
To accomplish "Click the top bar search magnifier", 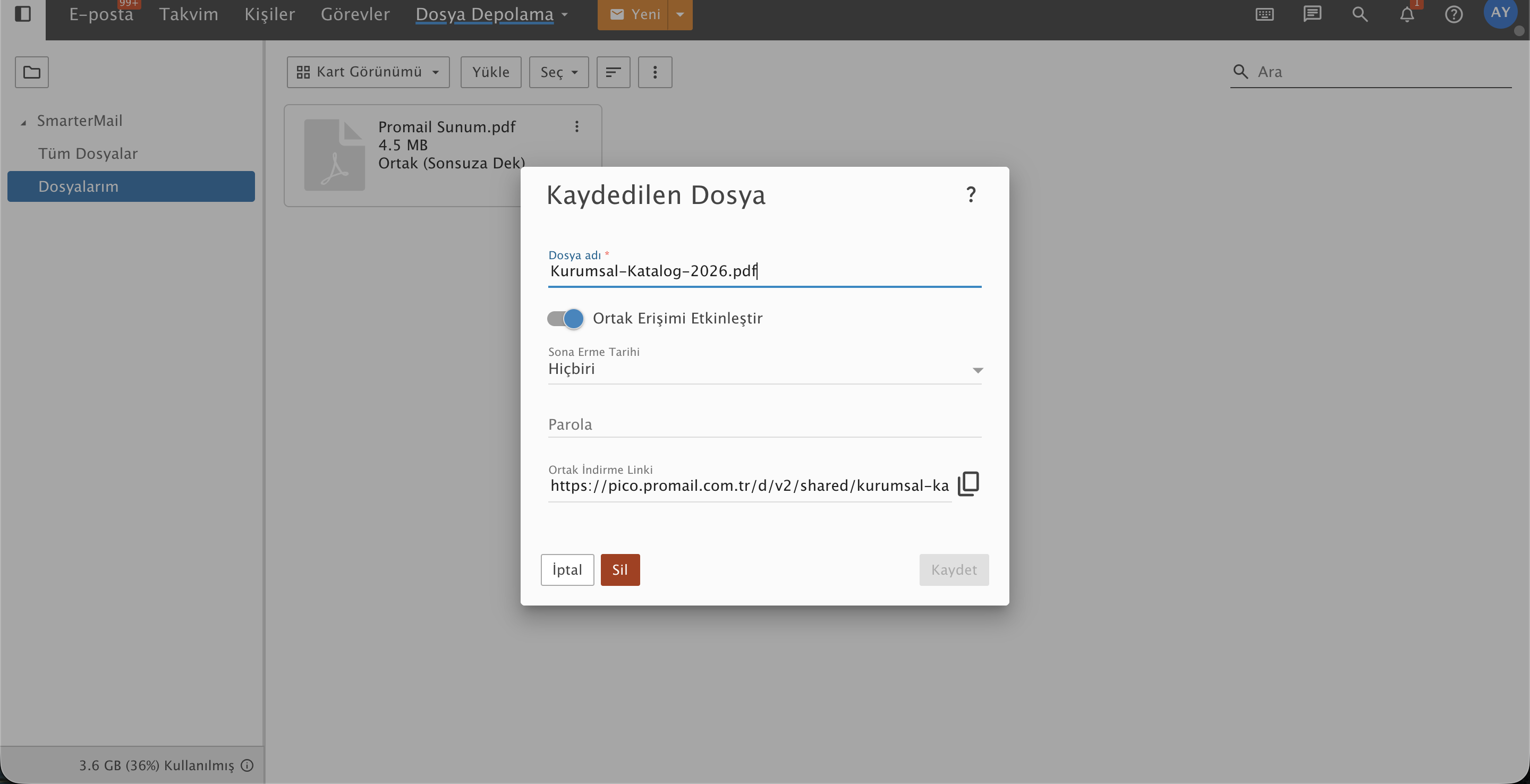I will point(1359,14).
